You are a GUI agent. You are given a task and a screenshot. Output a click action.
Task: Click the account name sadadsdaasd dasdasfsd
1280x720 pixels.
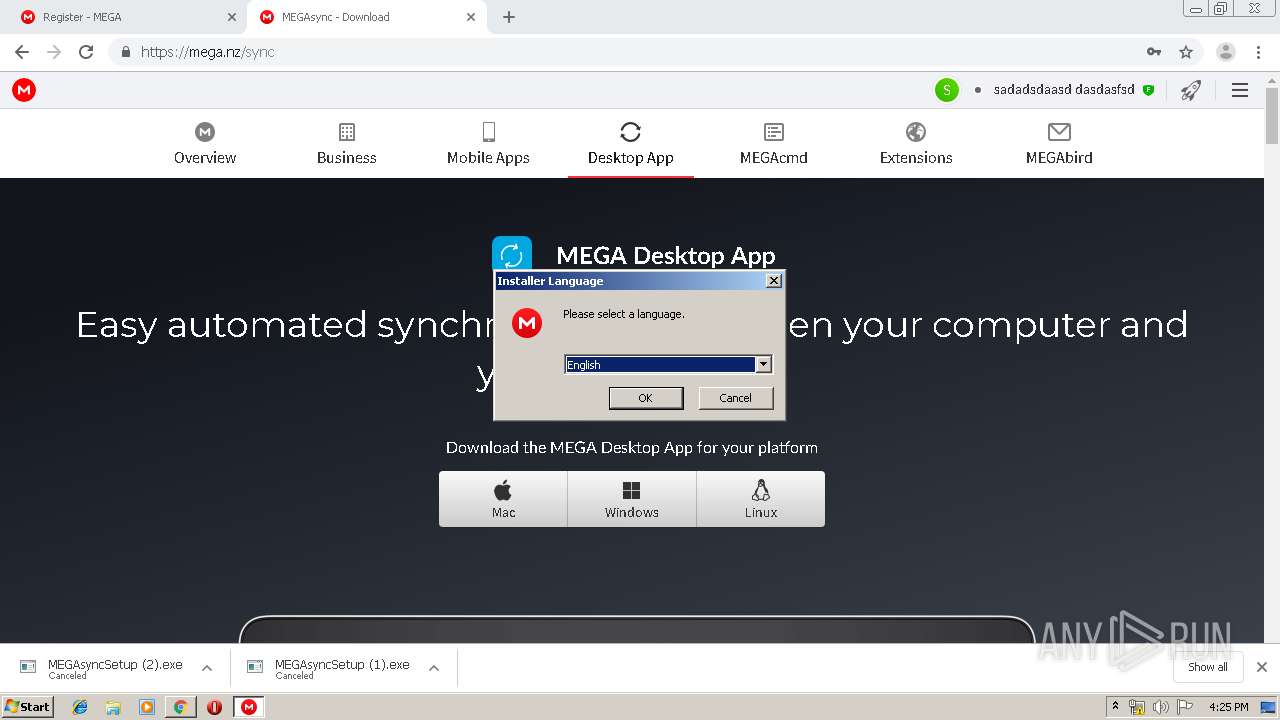[x=1064, y=90]
